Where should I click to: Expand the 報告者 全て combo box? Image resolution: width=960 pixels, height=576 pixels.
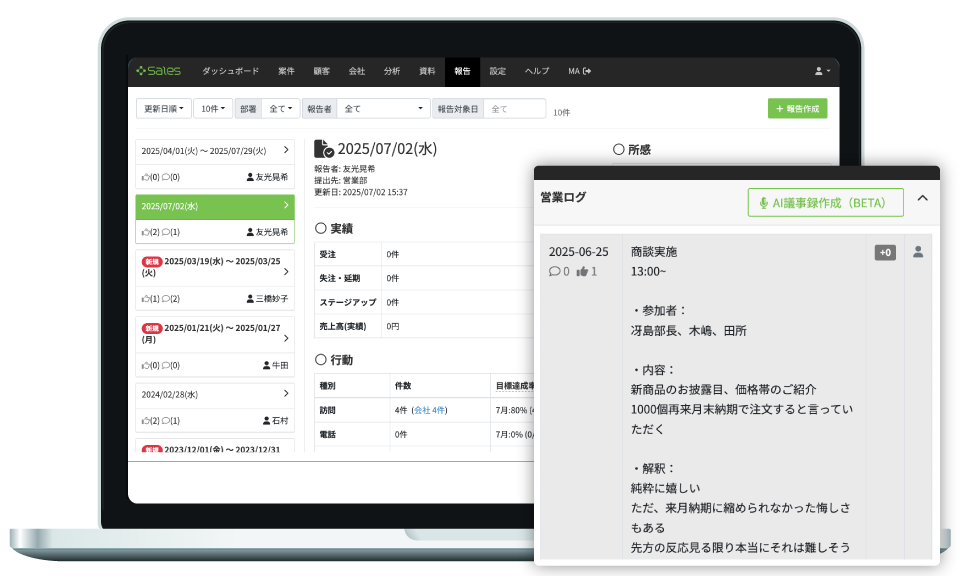coord(382,108)
